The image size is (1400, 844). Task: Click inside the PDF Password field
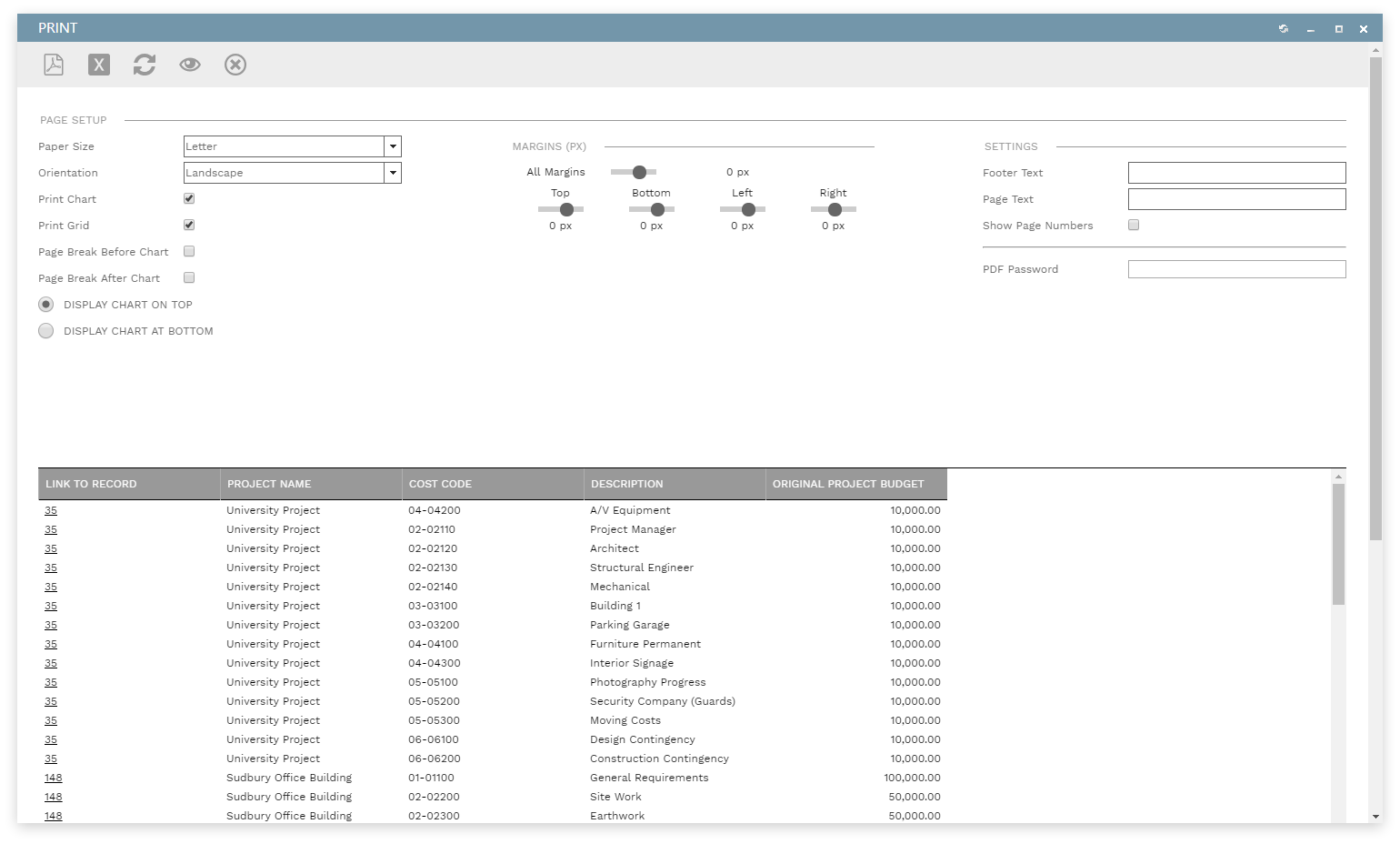click(1236, 268)
